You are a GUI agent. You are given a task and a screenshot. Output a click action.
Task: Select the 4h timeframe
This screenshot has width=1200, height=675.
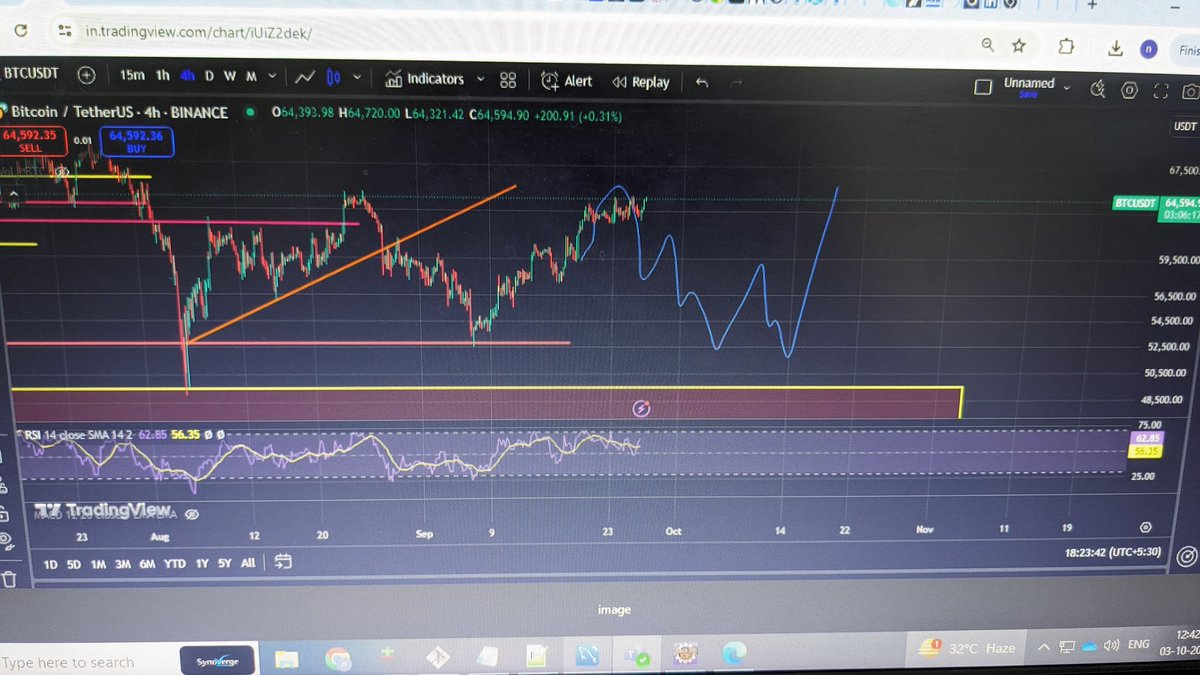(x=187, y=75)
